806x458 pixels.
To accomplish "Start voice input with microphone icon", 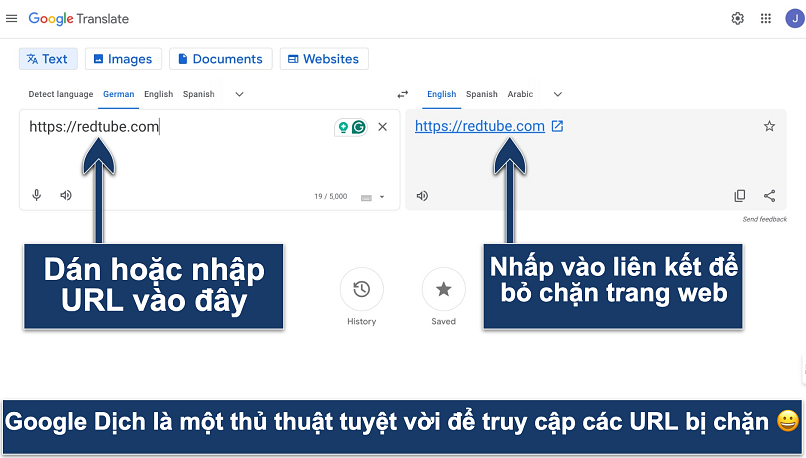I will 36,195.
